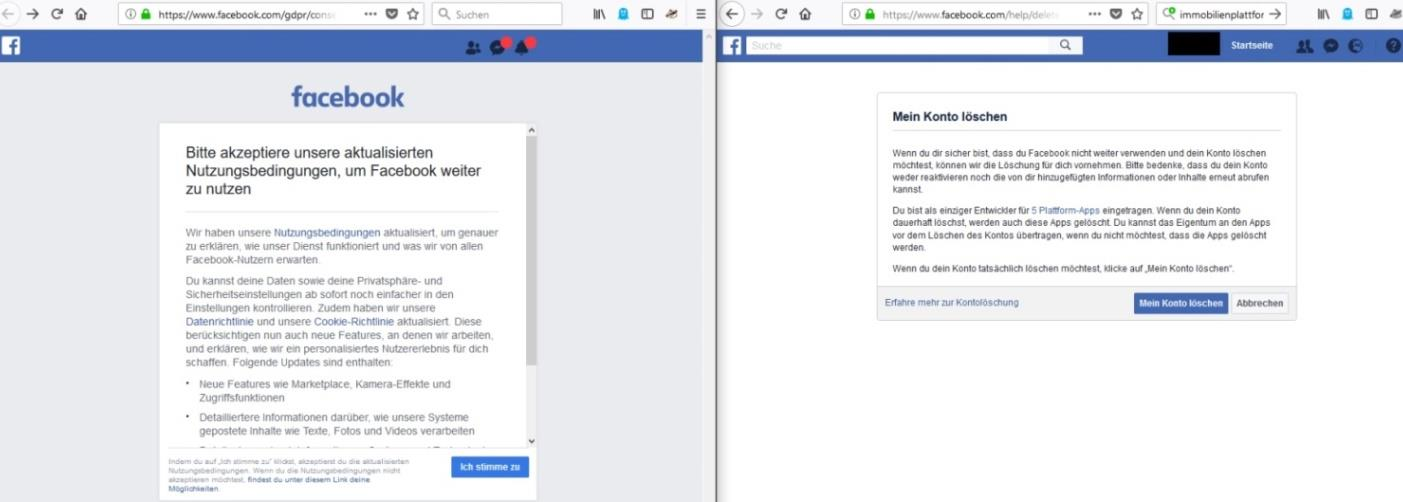Open friend requests icon in the right Facebook bar
This screenshot has width=1403, height=502.
pos(1304,46)
